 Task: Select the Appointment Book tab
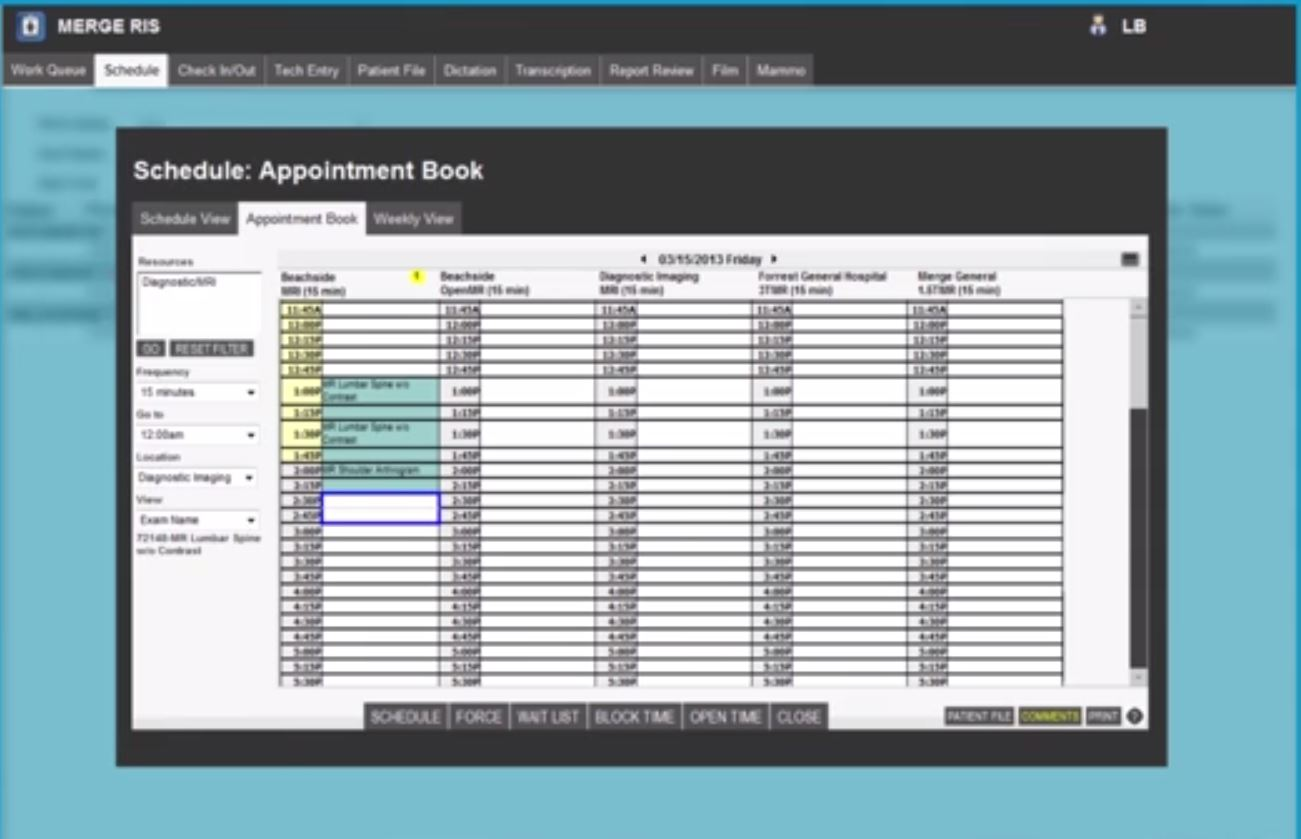301,219
